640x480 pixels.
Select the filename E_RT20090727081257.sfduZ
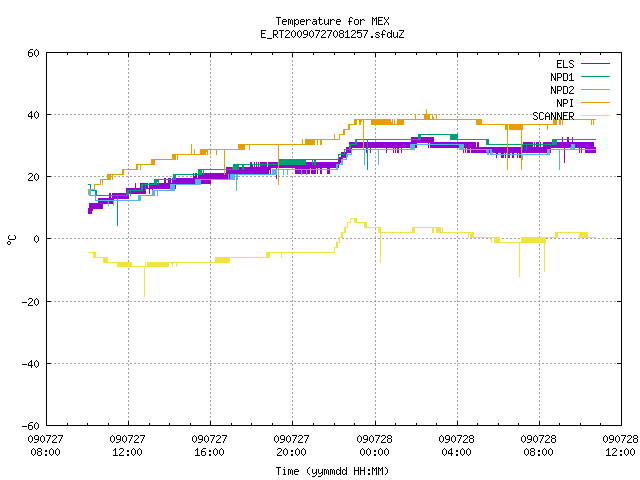(x=332, y=34)
